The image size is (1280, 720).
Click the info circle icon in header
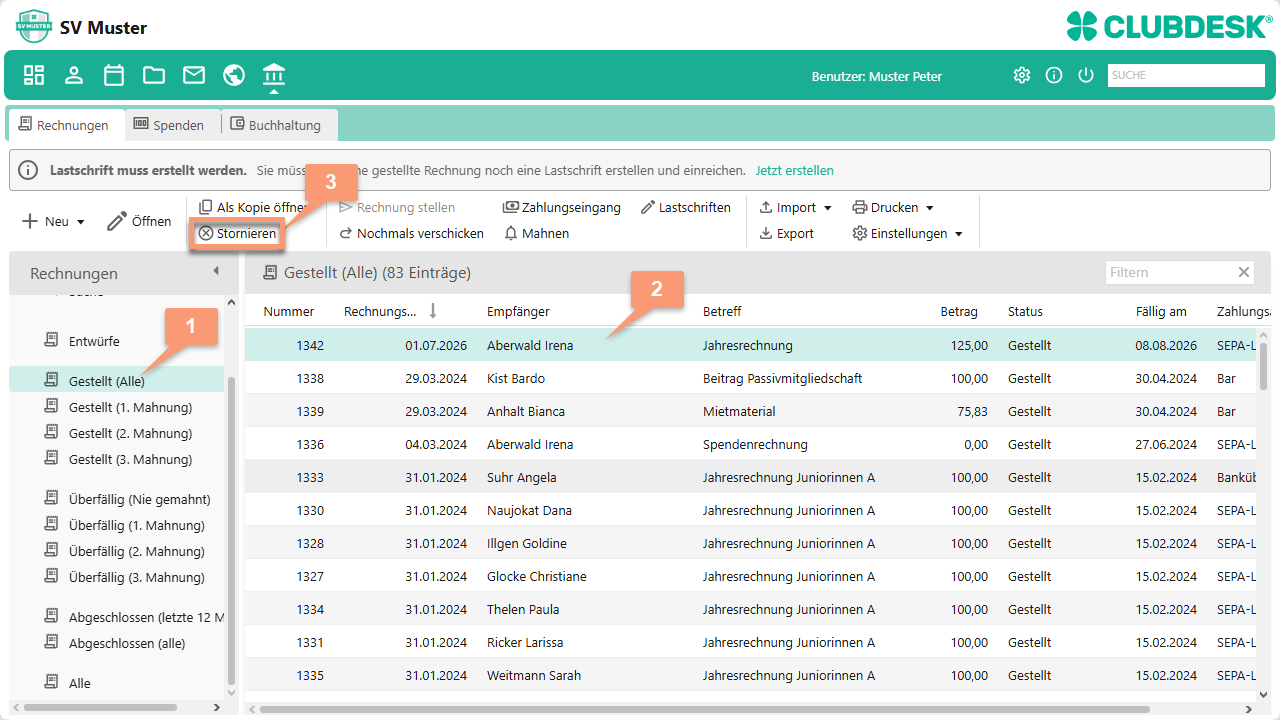click(1053, 75)
